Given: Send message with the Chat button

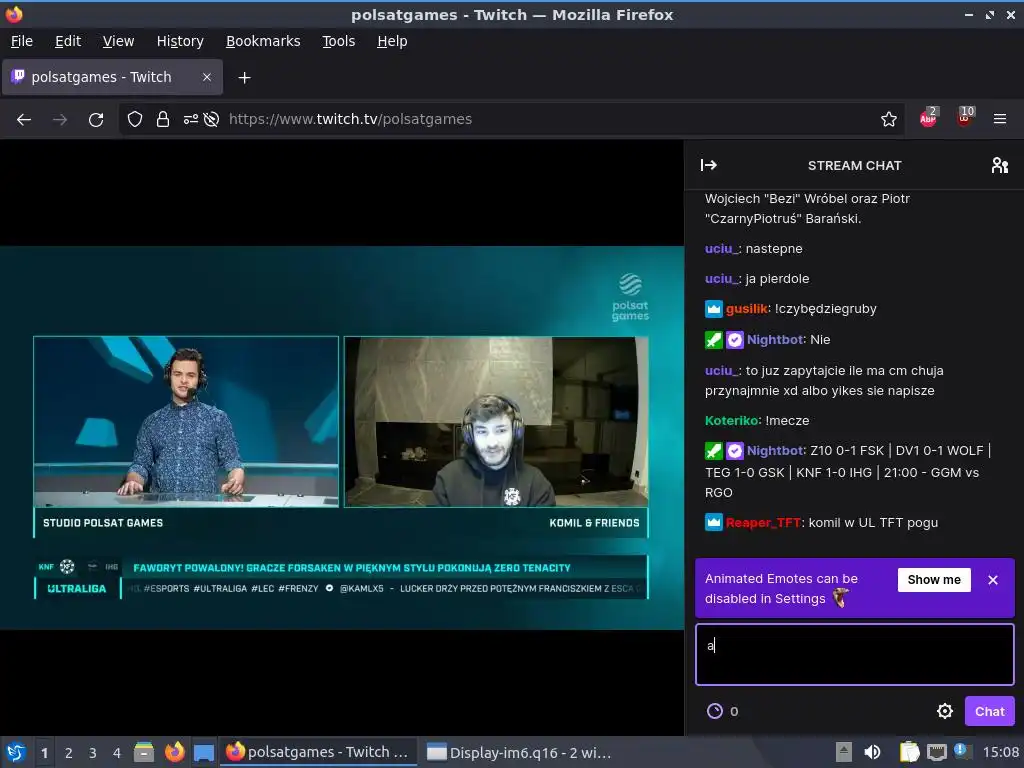Looking at the screenshot, I should tap(989, 711).
